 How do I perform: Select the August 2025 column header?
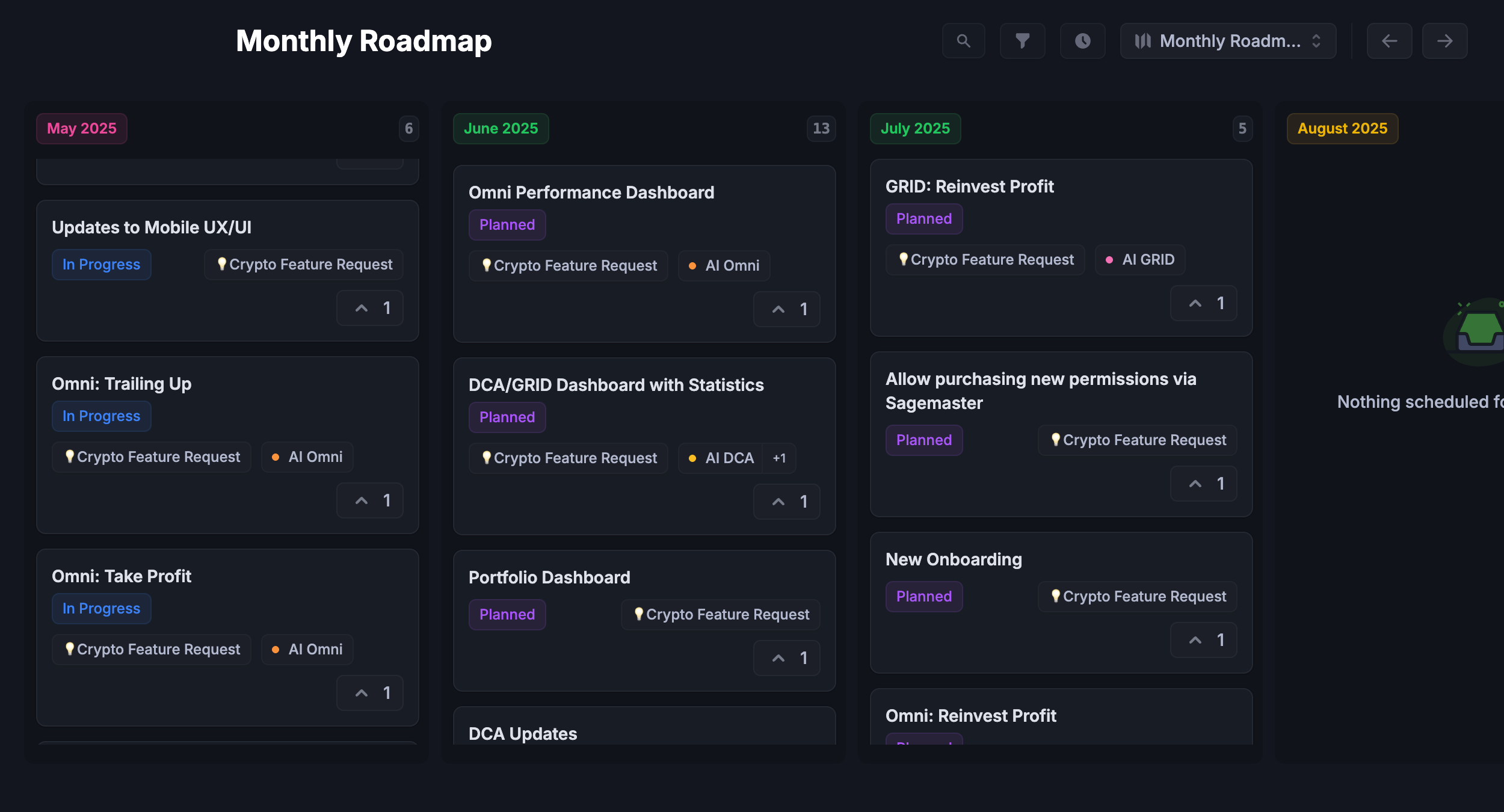click(x=1342, y=129)
